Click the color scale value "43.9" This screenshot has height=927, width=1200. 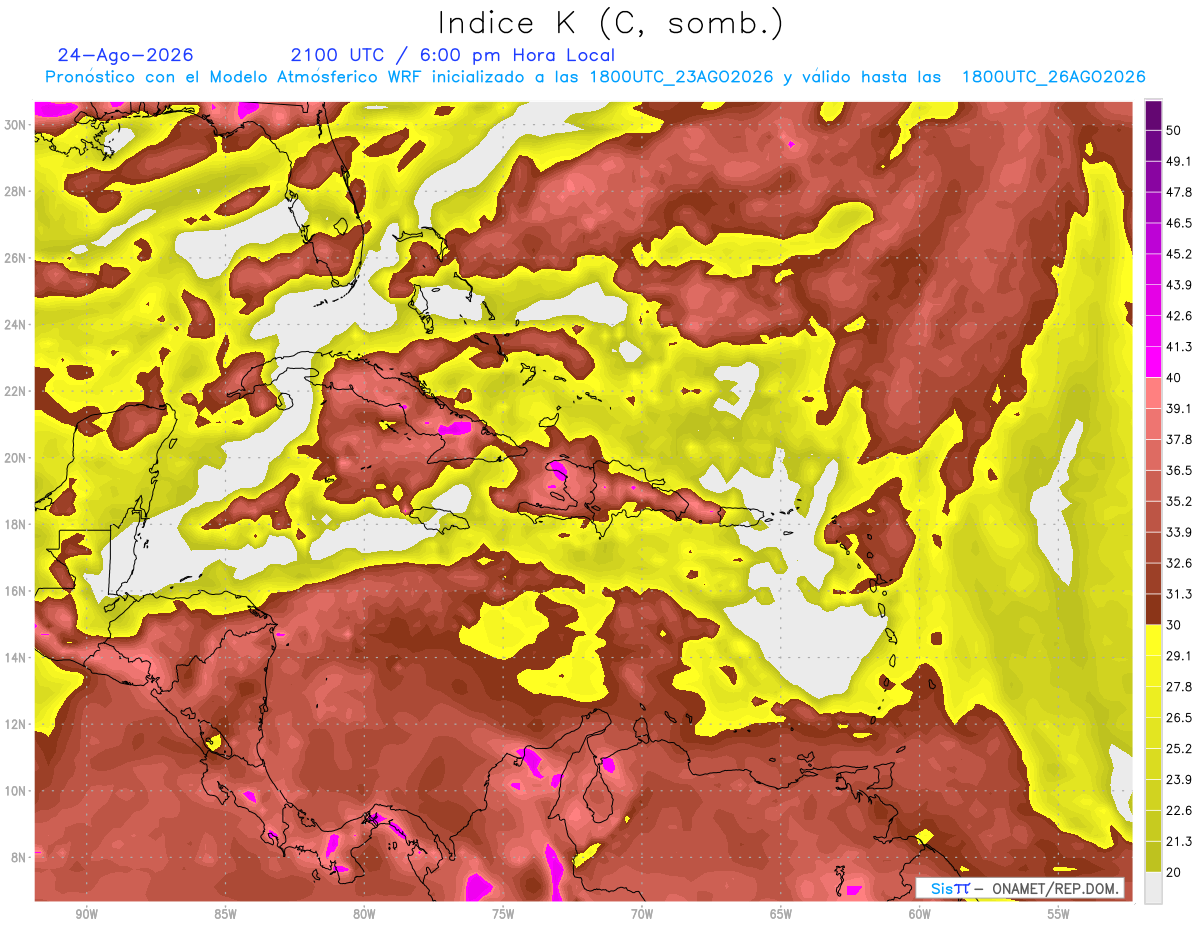tap(1179, 285)
